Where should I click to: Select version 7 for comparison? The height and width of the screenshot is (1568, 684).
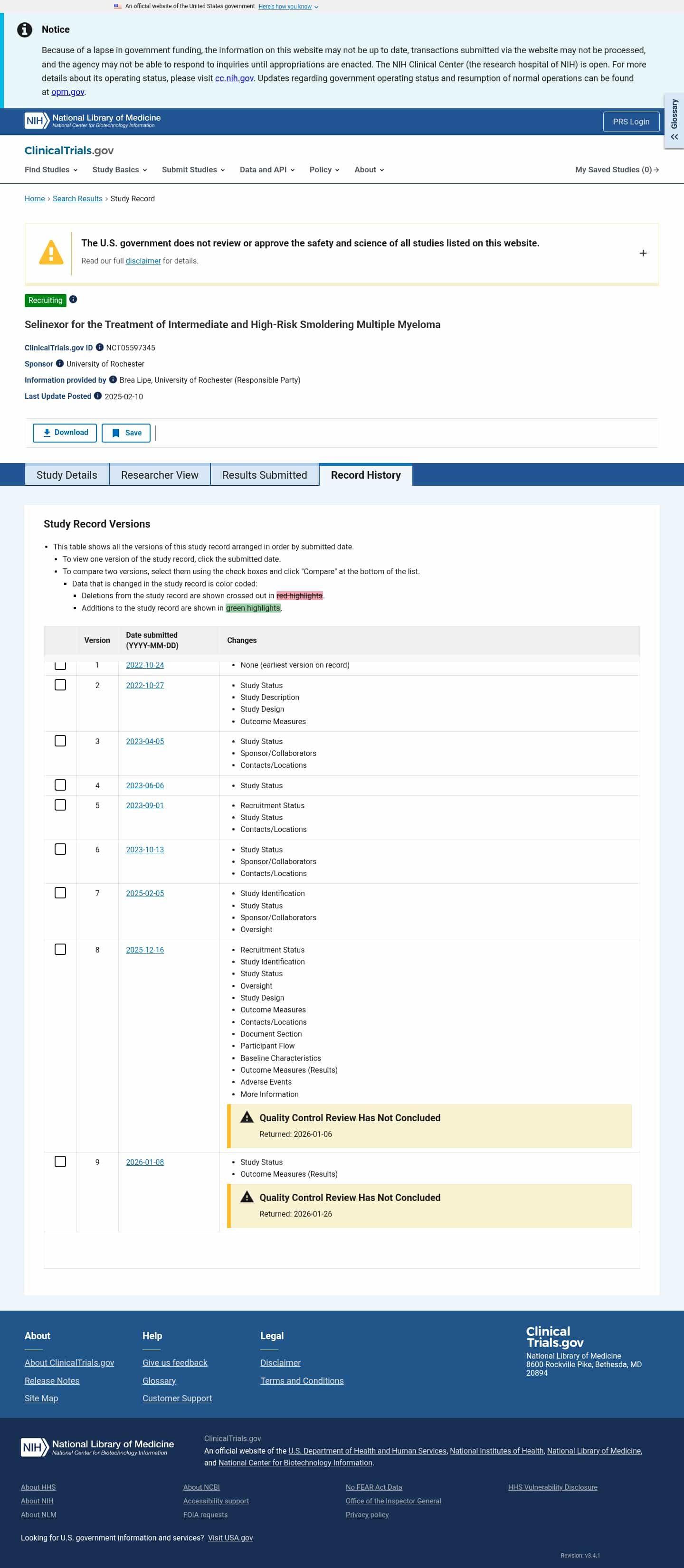click(60, 893)
